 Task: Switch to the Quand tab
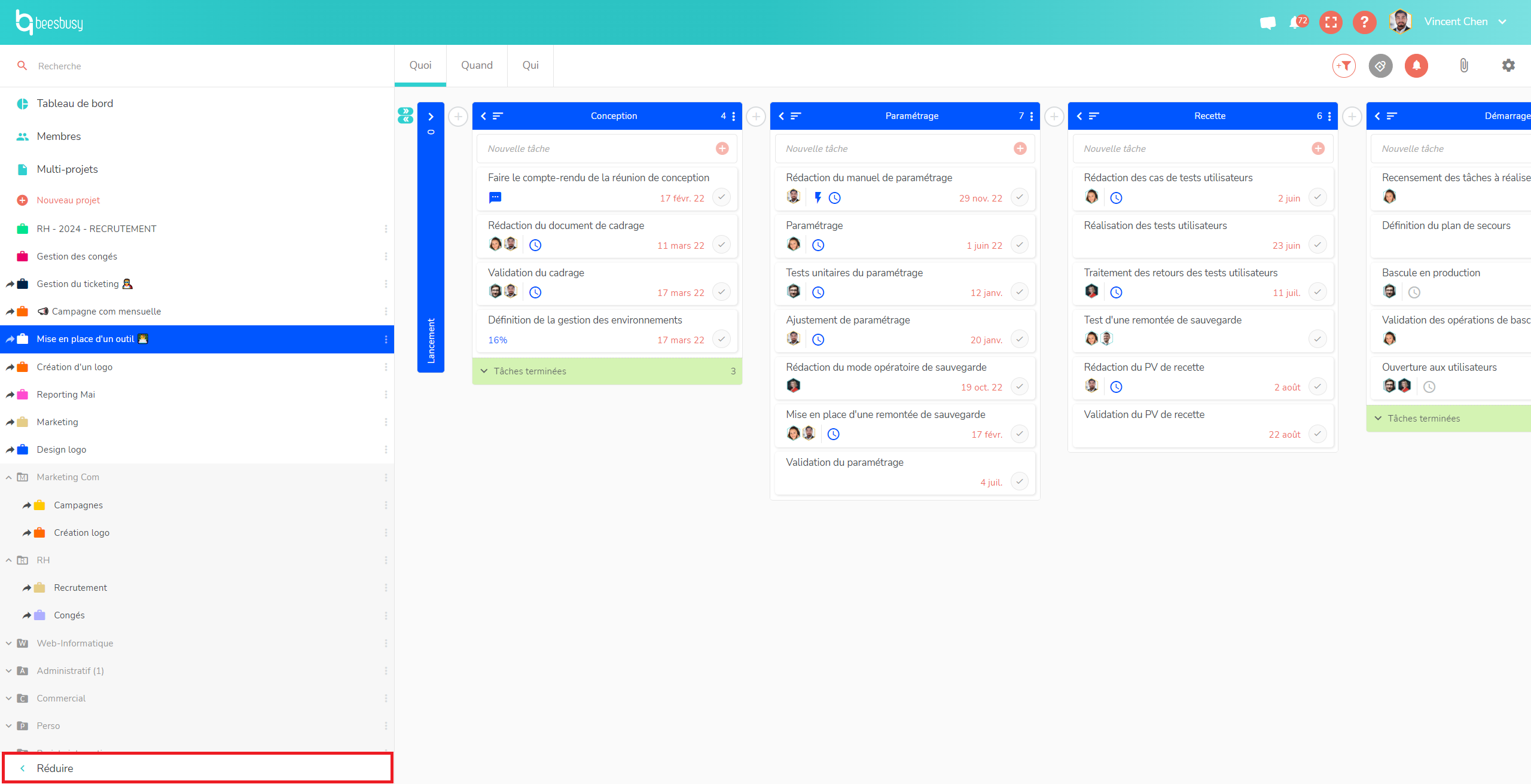(477, 65)
